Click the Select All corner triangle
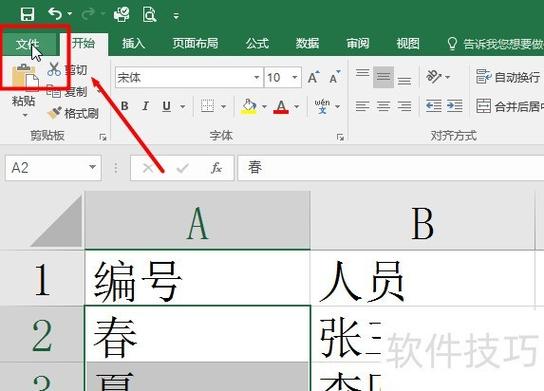544x391 pixels. point(56,221)
